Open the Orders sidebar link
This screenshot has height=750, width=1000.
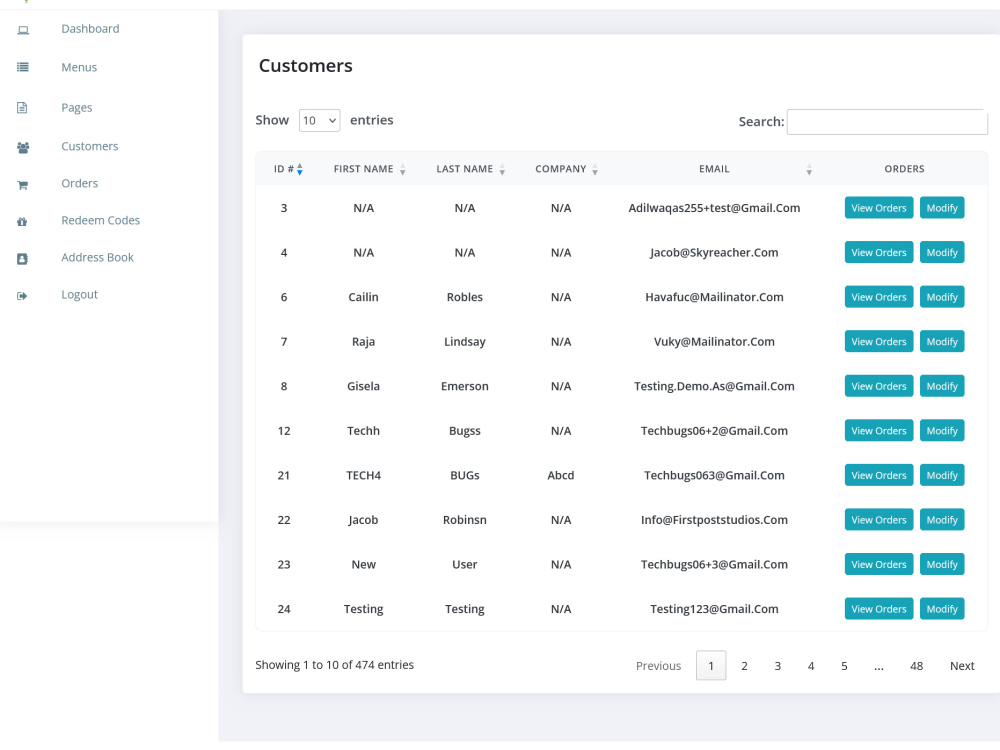pyautogui.click(x=80, y=183)
